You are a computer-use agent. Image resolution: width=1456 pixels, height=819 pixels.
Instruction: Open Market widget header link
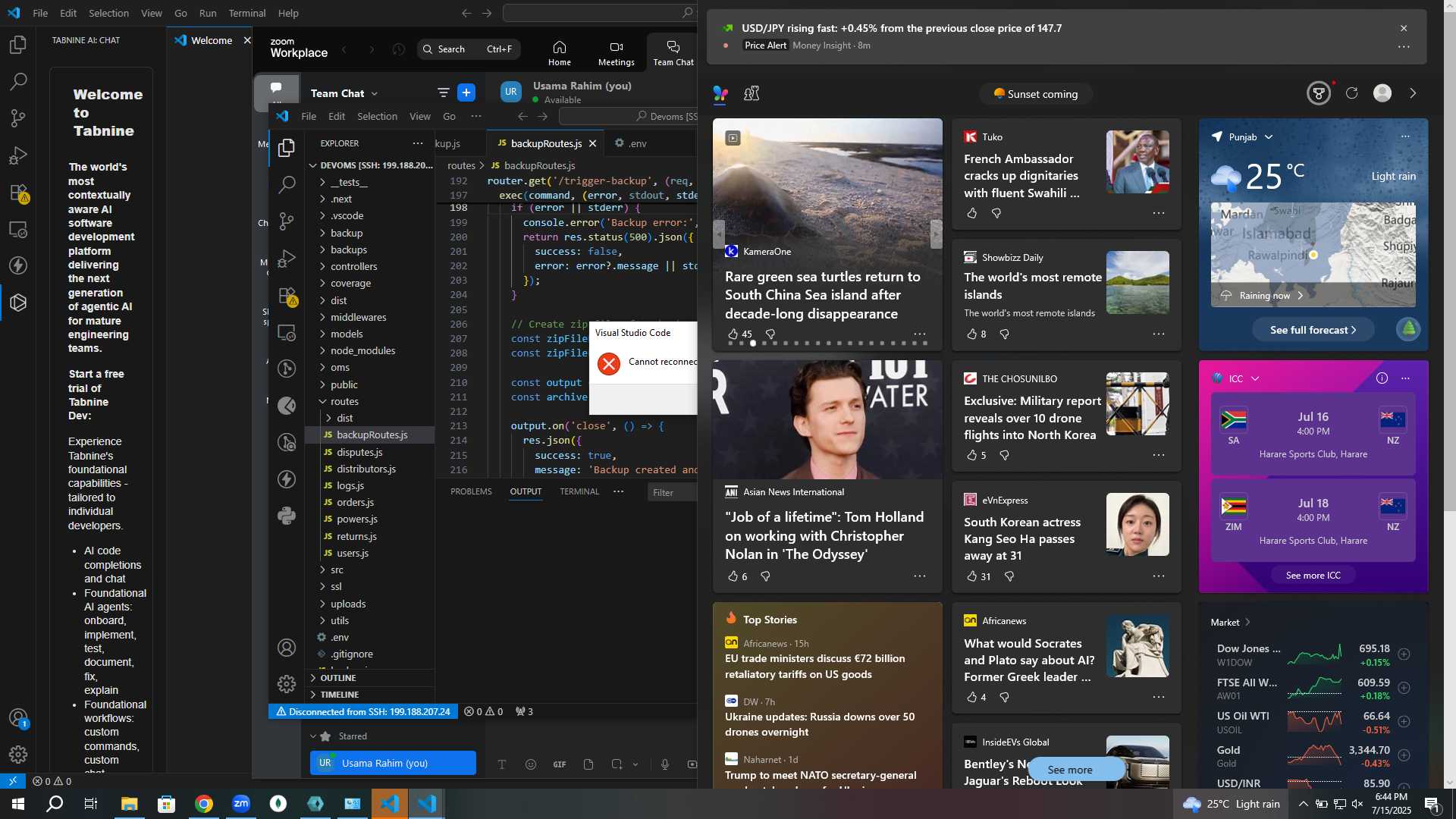[x=1231, y=622]
